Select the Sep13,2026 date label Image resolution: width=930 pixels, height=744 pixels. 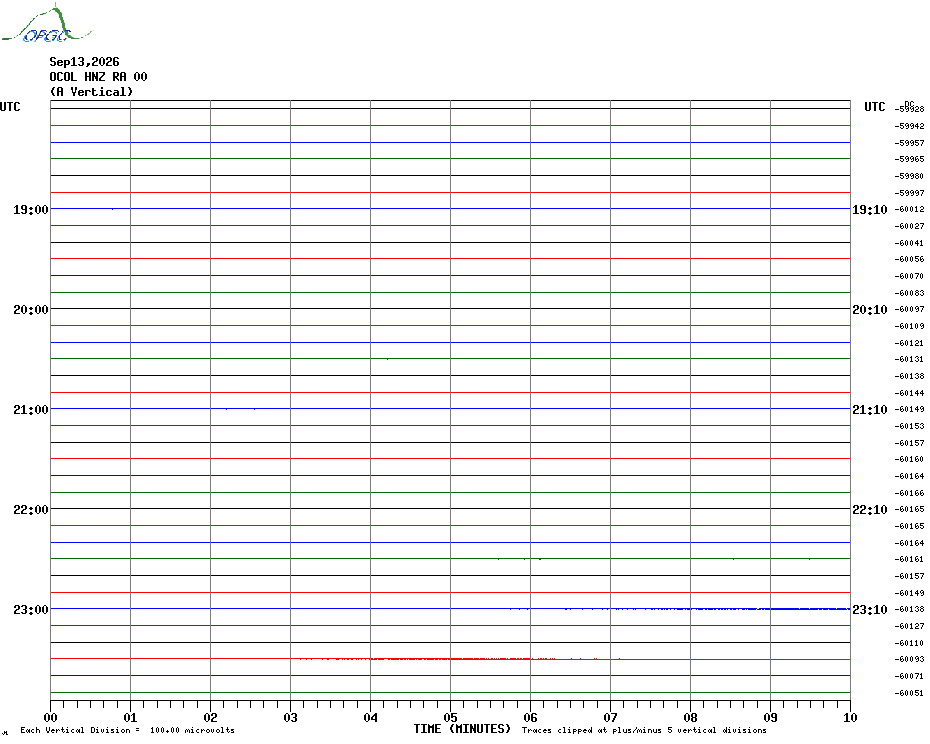84,62
